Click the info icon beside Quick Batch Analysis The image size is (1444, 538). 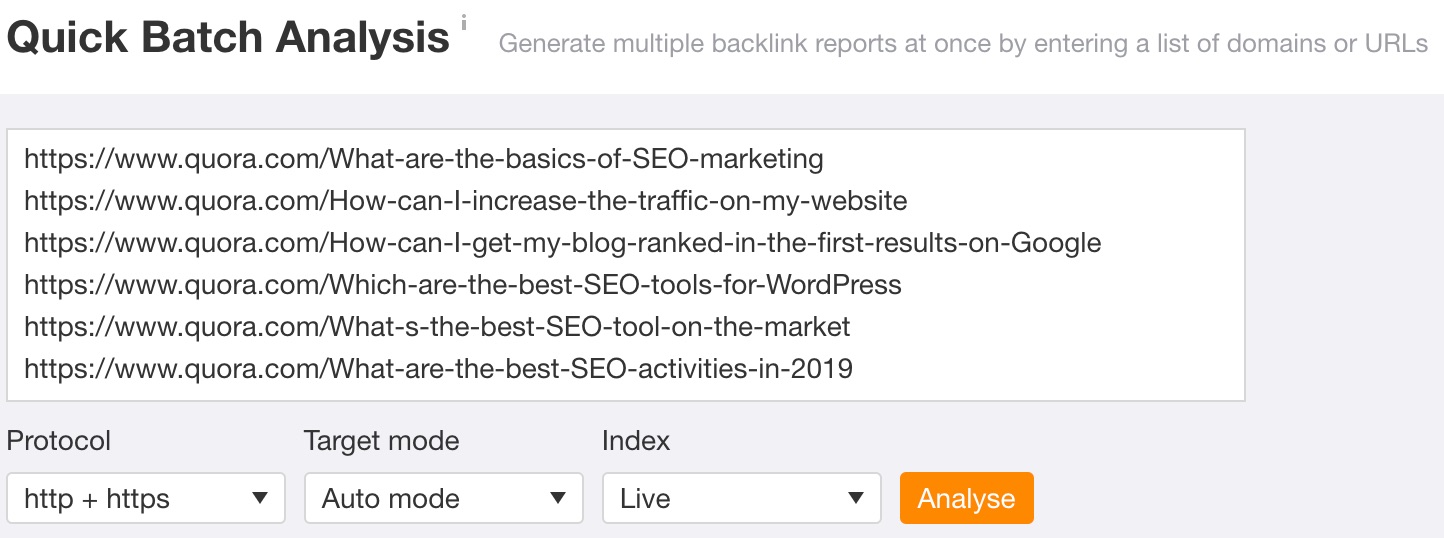pyautogui.click(x=464, y=20)
